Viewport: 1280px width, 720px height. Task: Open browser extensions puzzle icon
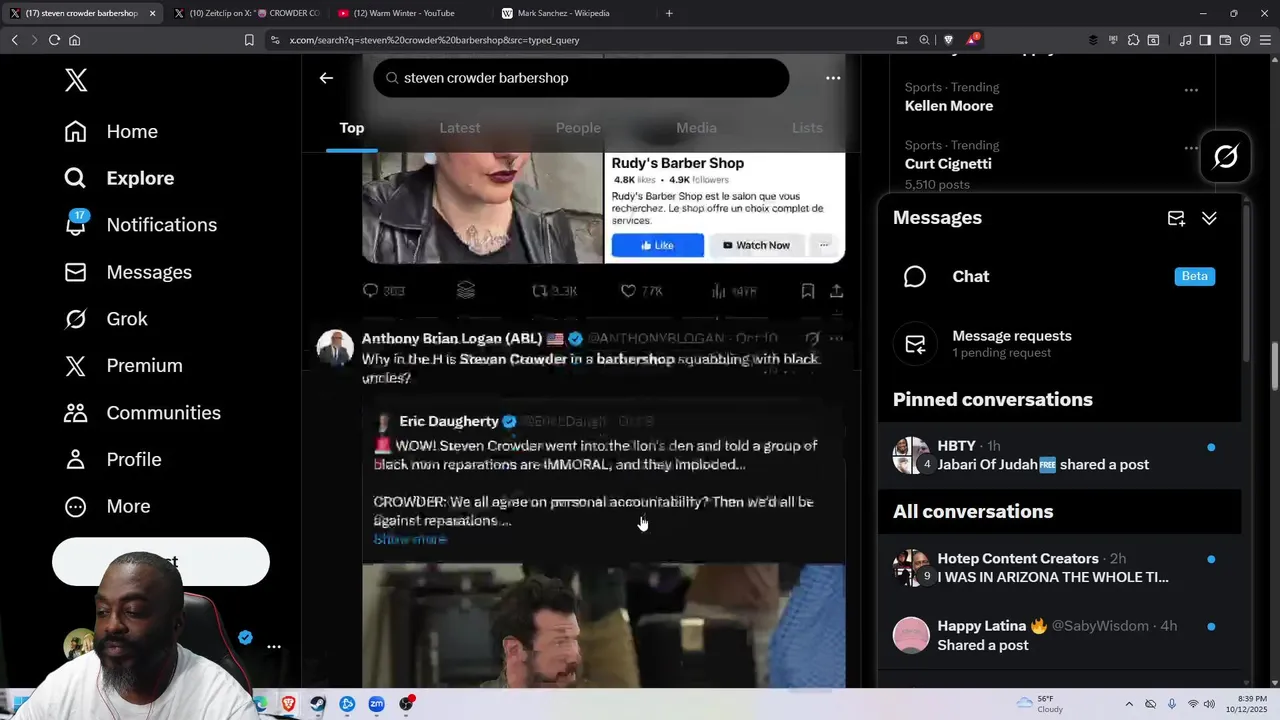point(1133,40)
